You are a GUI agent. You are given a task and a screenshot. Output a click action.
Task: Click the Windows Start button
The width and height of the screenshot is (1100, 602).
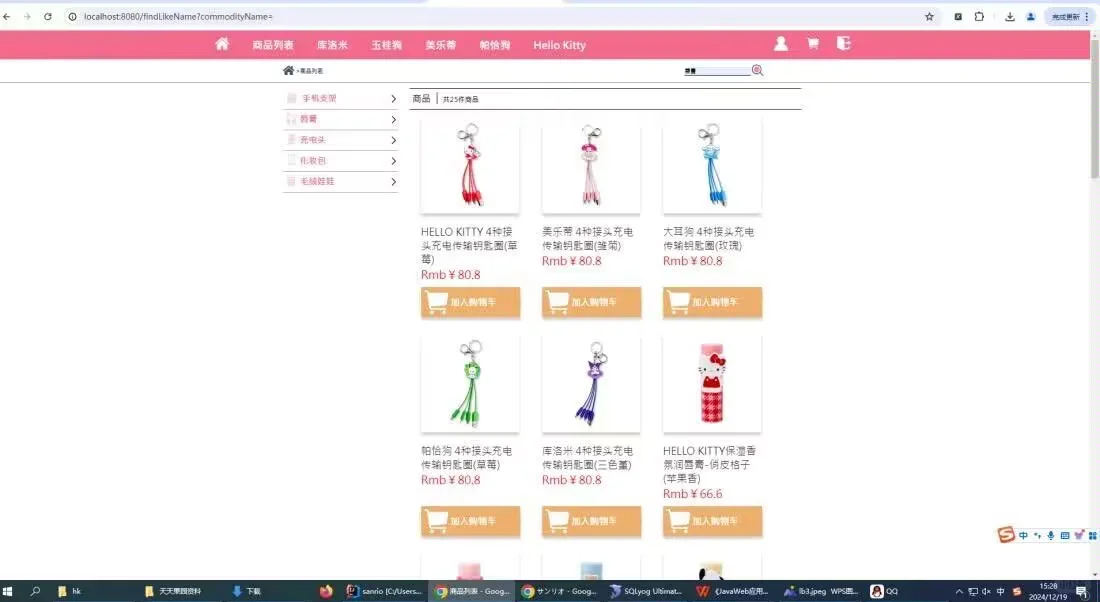pyautogui.click(x=10, y=590)
